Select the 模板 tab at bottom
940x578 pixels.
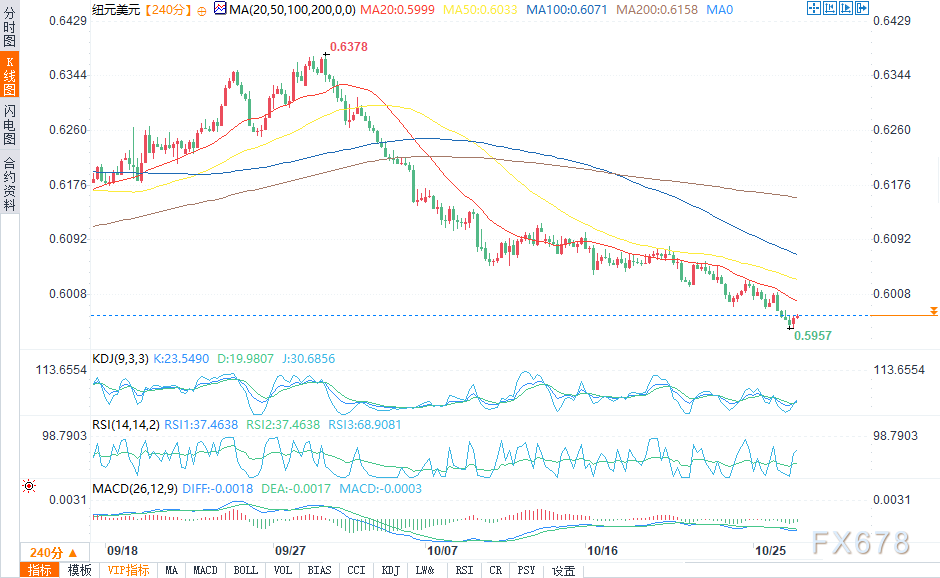[x=79, y=570]
